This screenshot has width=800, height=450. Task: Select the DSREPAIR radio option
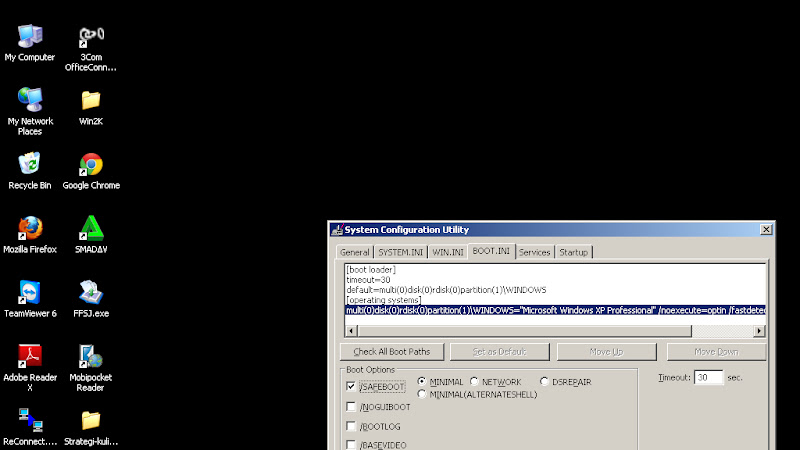point(544,381)
